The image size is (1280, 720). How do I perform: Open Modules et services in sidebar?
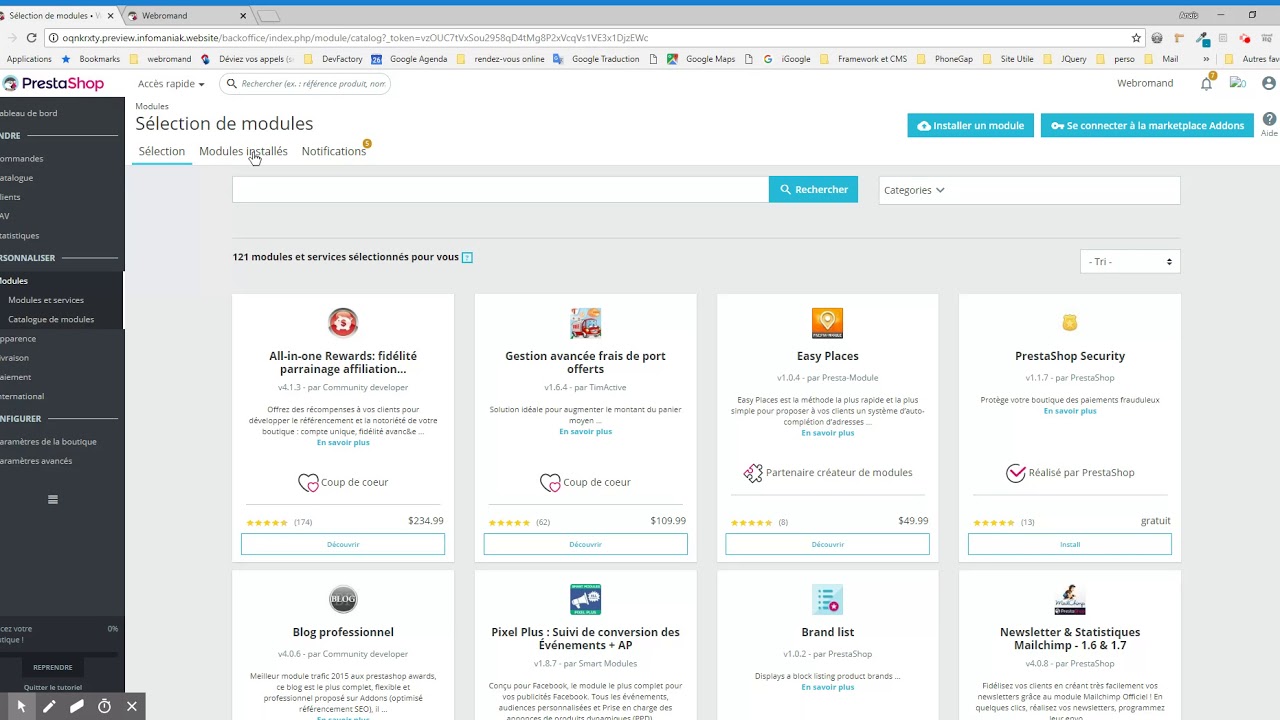point(46,300)
